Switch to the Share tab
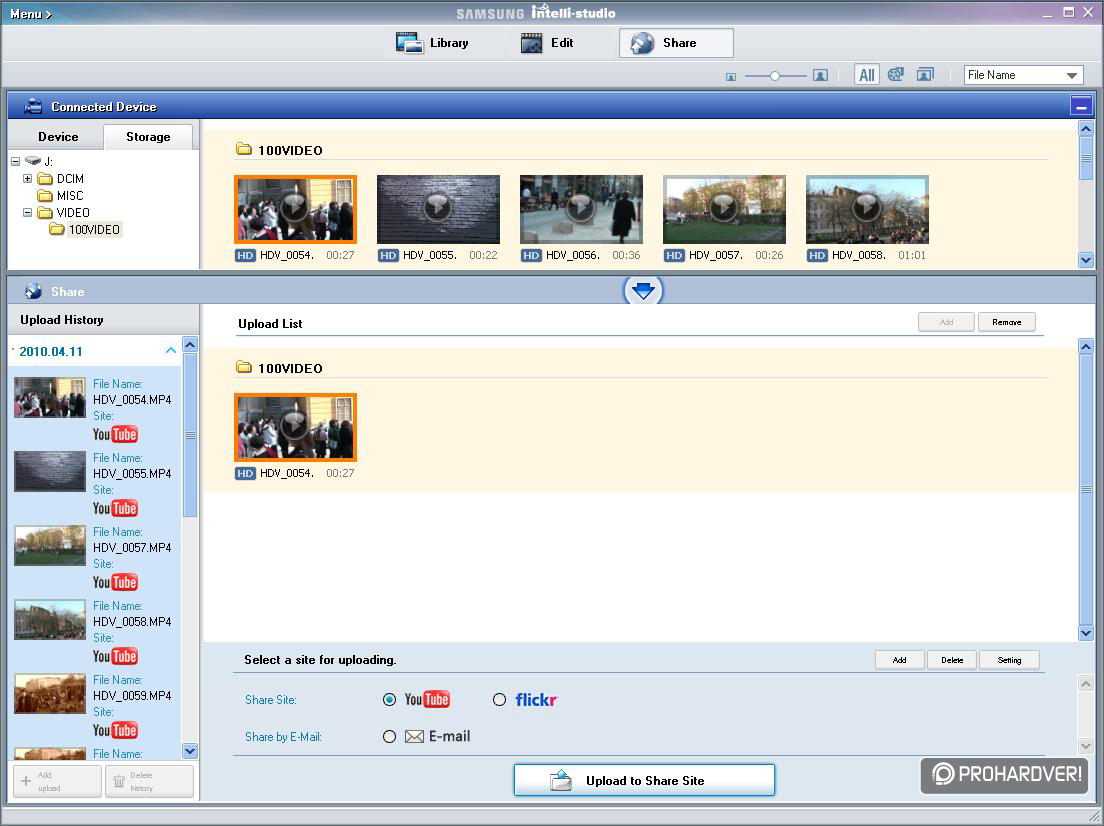 (676, 43)
